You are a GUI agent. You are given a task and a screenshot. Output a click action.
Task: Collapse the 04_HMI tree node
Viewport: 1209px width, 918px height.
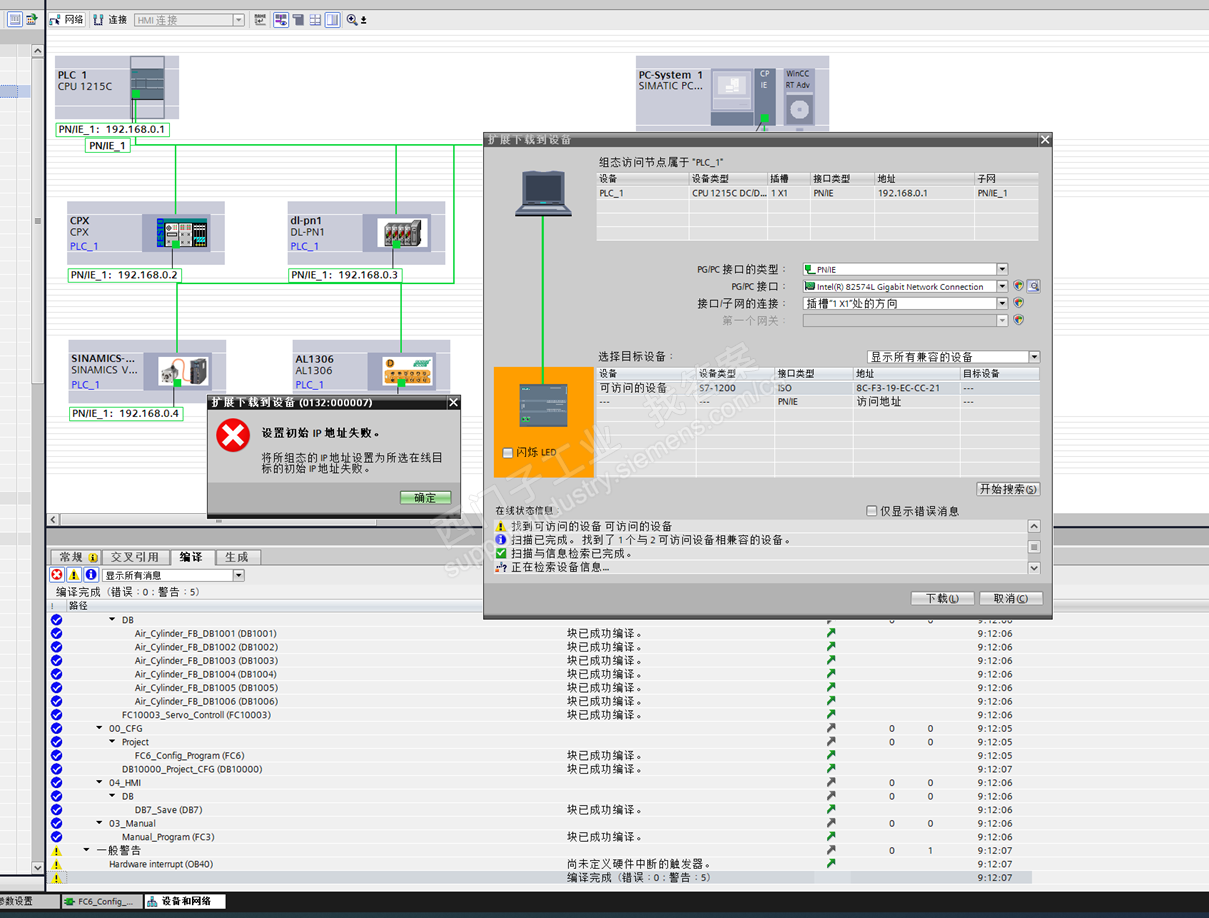99,783
